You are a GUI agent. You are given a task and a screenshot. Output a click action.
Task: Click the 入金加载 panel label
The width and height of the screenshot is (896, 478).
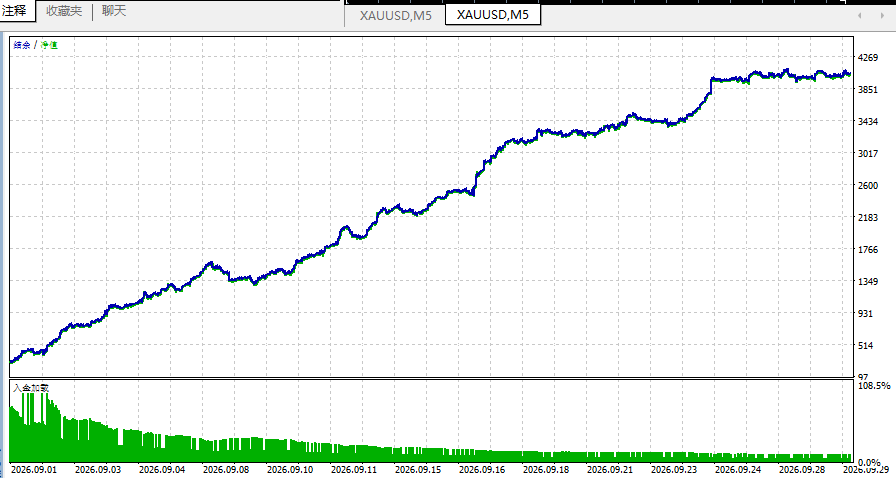pos(31,388)
